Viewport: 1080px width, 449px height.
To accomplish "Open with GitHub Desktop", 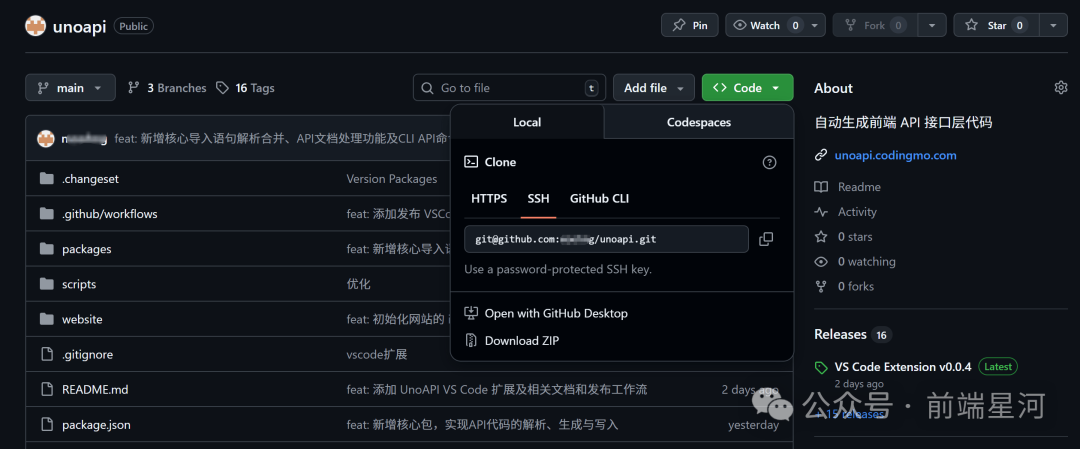I will [x=556, y=313].
